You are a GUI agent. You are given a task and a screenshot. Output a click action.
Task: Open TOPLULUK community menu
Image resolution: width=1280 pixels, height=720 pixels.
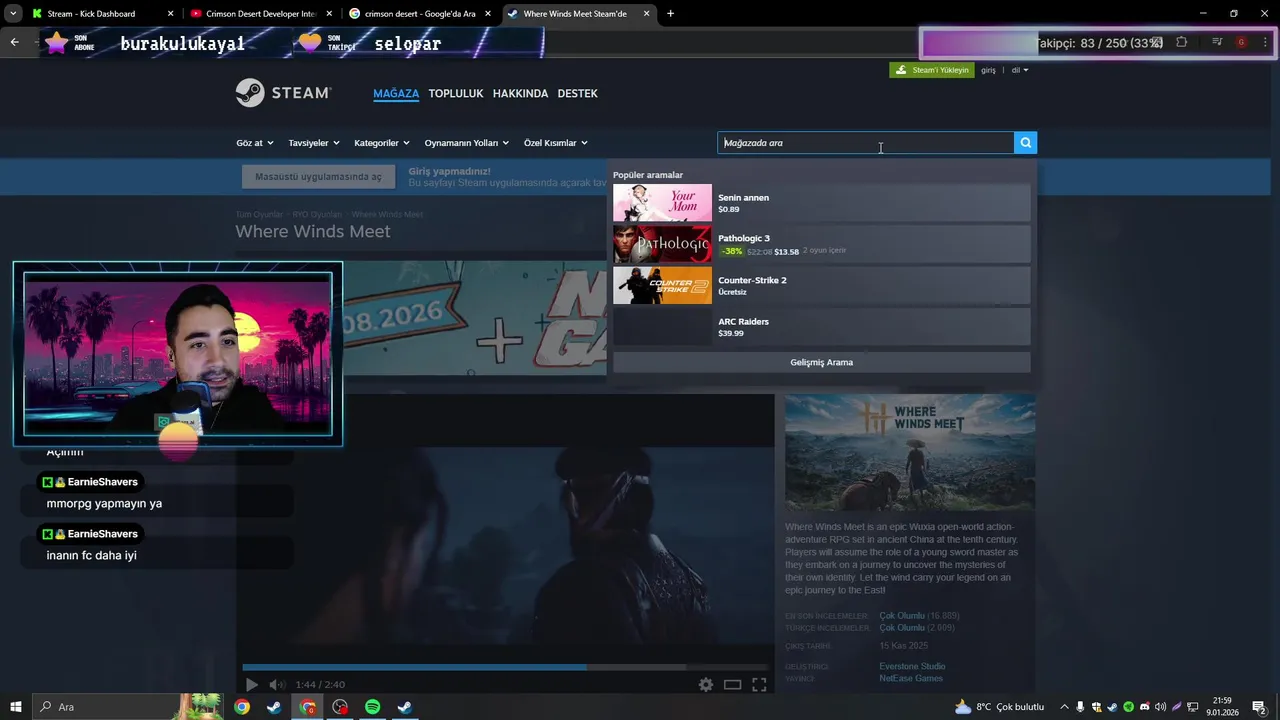click(x=456, y=93)
